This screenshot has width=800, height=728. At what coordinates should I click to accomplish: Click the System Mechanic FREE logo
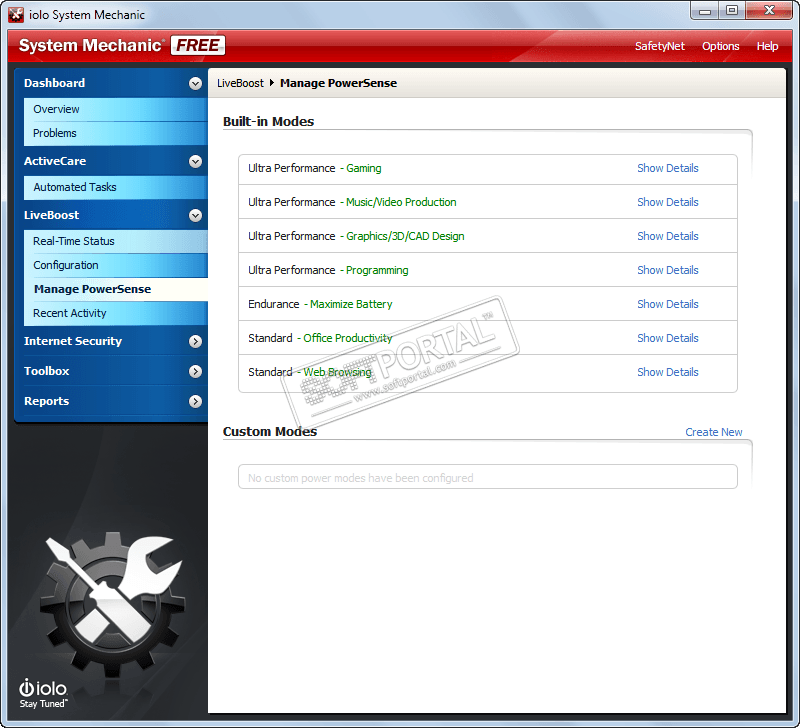[121, 45]
